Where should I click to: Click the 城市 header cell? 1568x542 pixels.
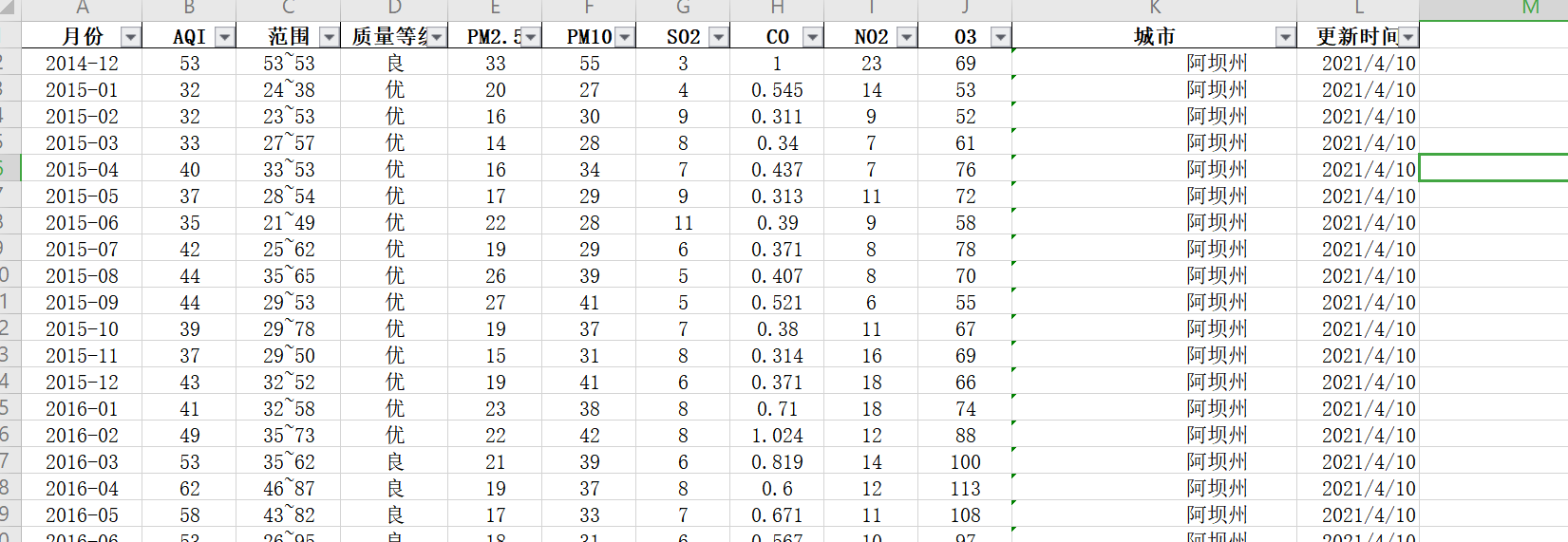click(x=1155, y=36)
